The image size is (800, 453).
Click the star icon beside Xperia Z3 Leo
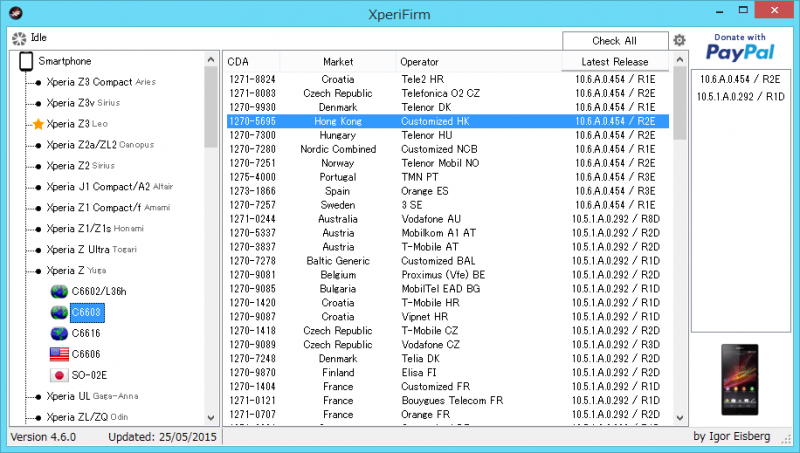click(38, 124)
